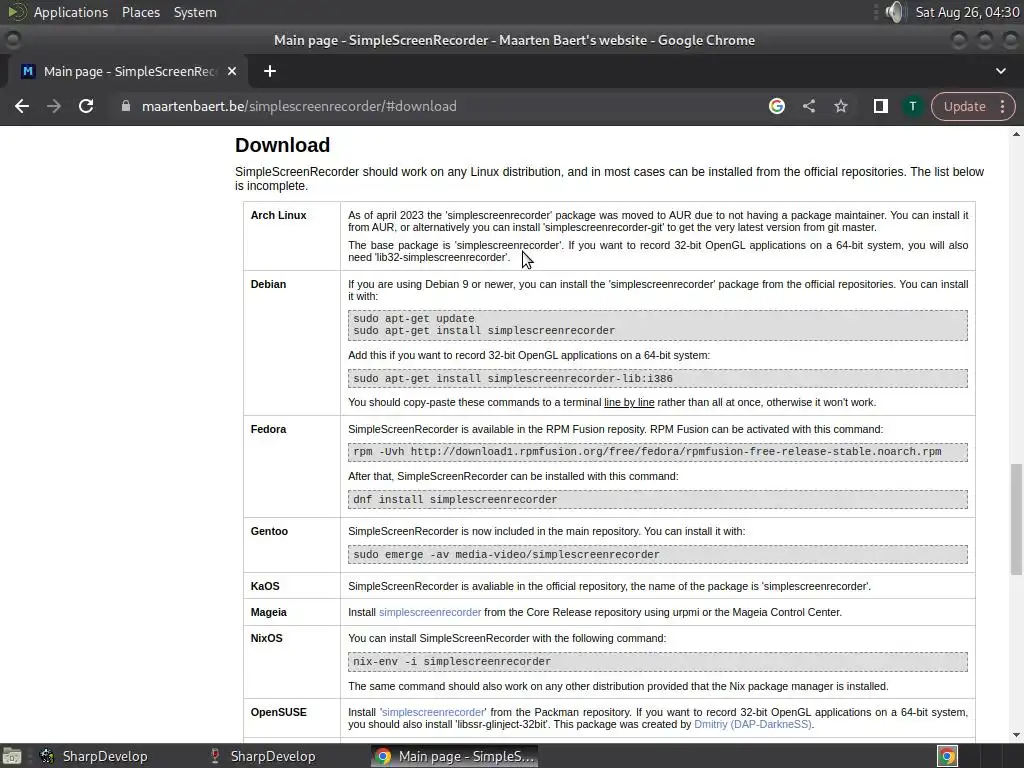Switch to second SharpDevelop wine window

pos(261,756)
